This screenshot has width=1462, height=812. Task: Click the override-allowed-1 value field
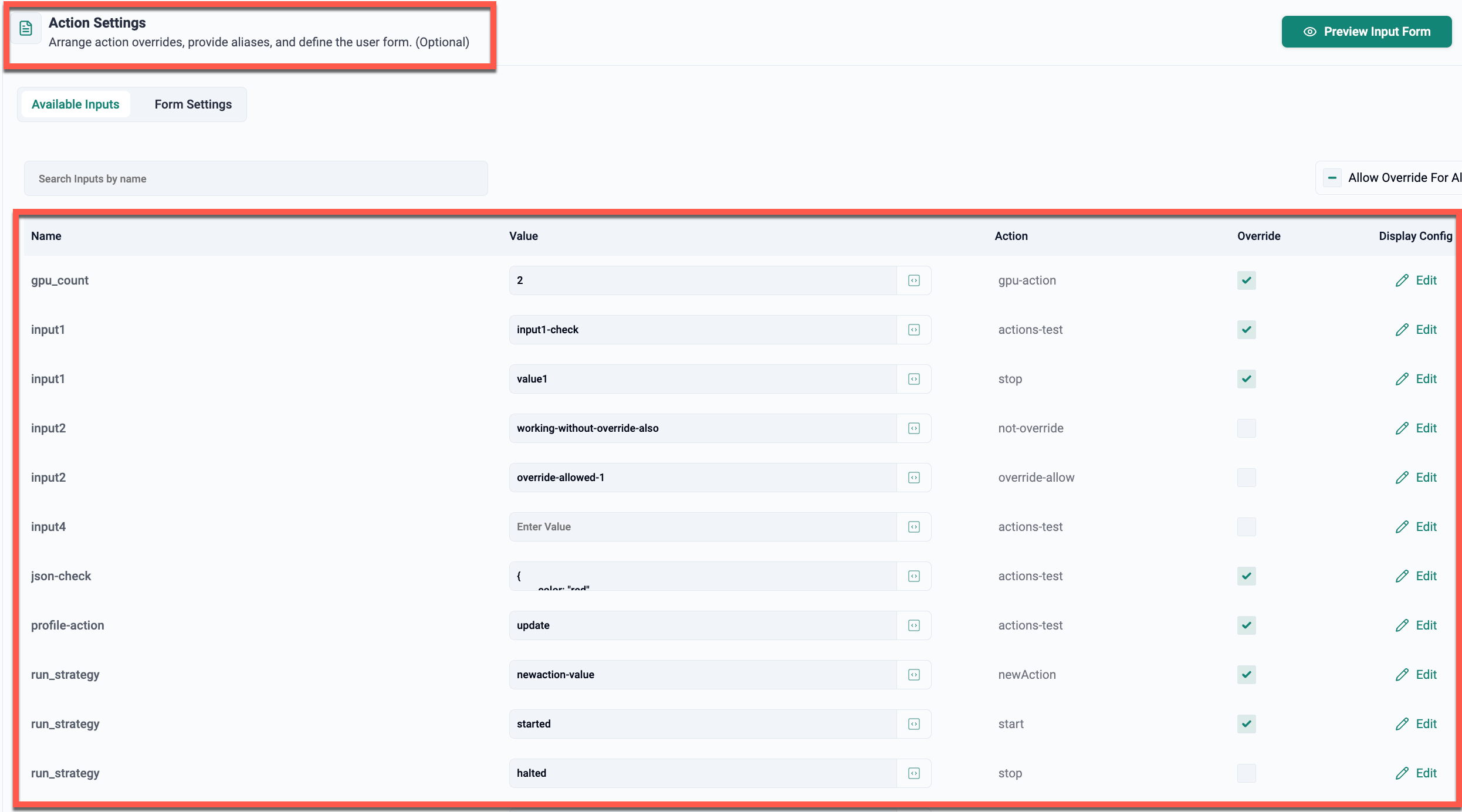click(x=702, y=478)
